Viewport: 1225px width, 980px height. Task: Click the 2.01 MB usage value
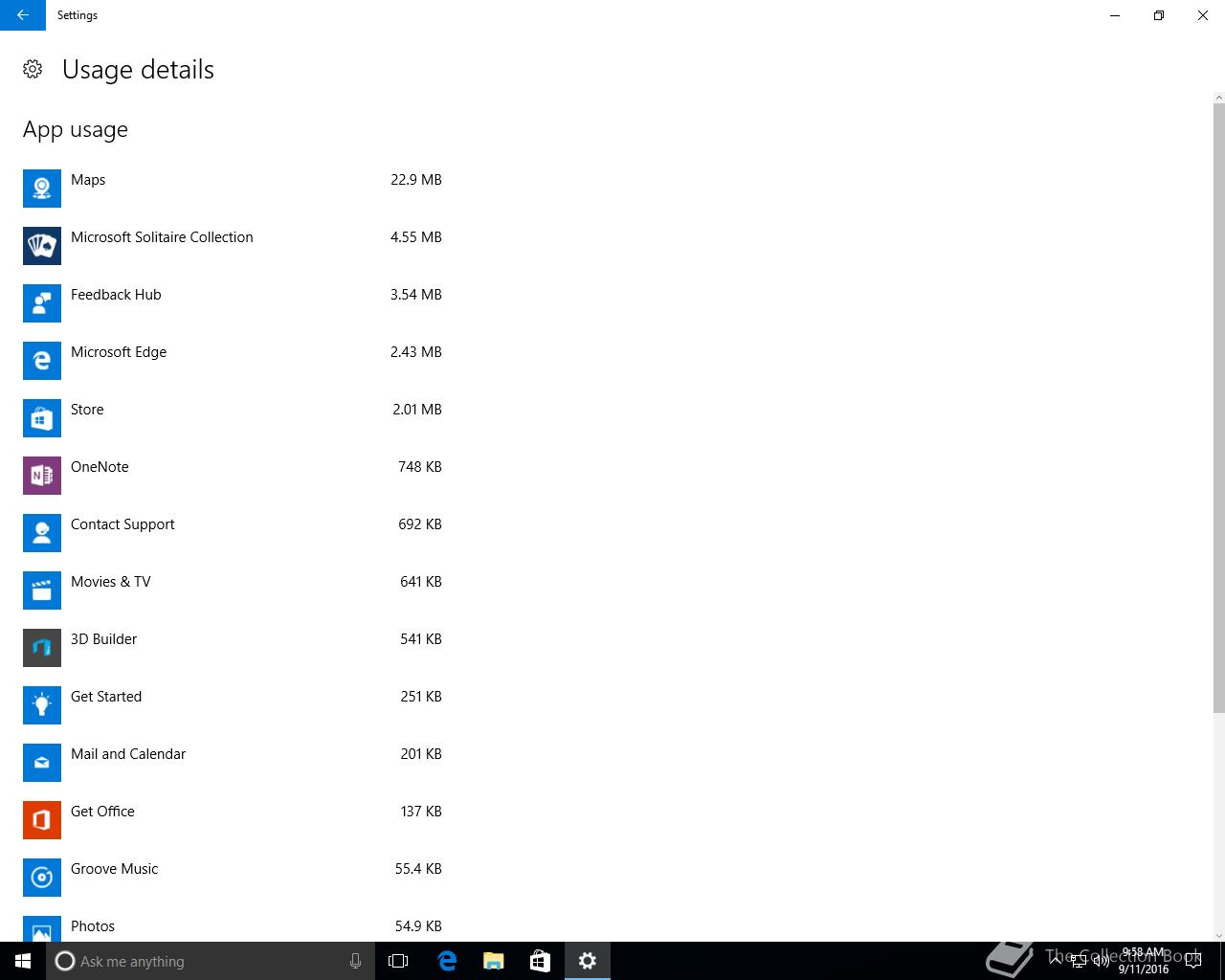tap(417, 410)
